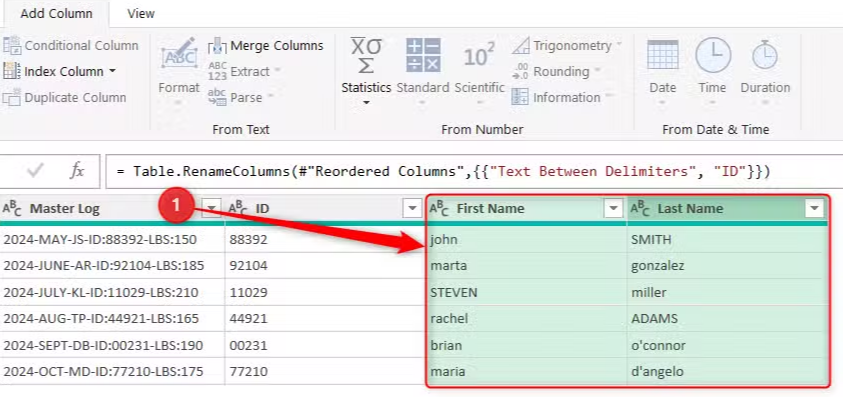Screen dimensions: 843x397
Task: Select Last Name cell ADAMS
Action: point(727,318)
